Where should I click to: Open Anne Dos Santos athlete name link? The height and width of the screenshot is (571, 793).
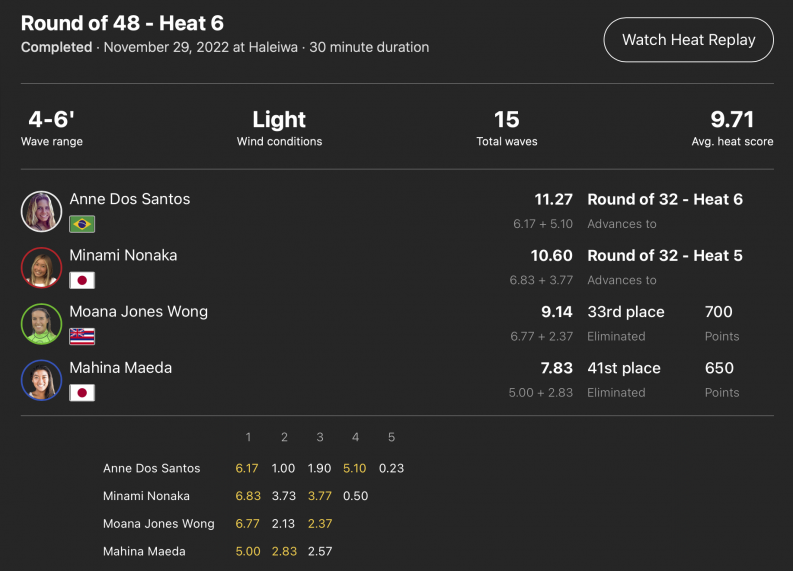click(130, 199)
